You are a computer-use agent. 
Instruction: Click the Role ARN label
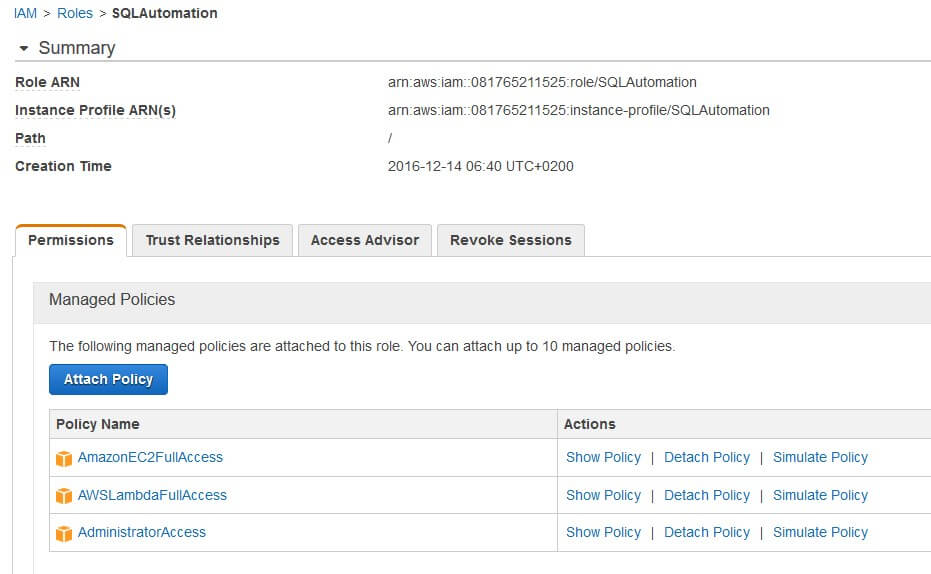click(48, 82)
